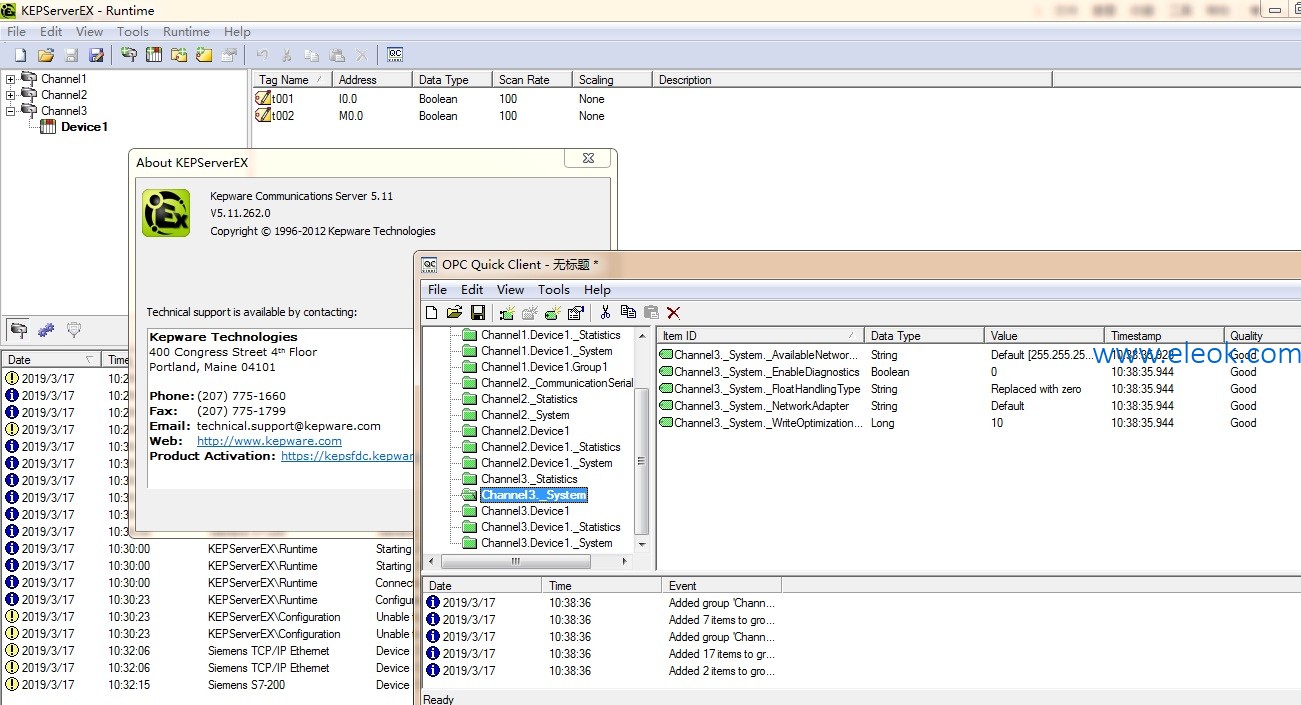Click Open project folder icon in KEPServerEX toolbar
1301x705 pixels.
[46, 55]
